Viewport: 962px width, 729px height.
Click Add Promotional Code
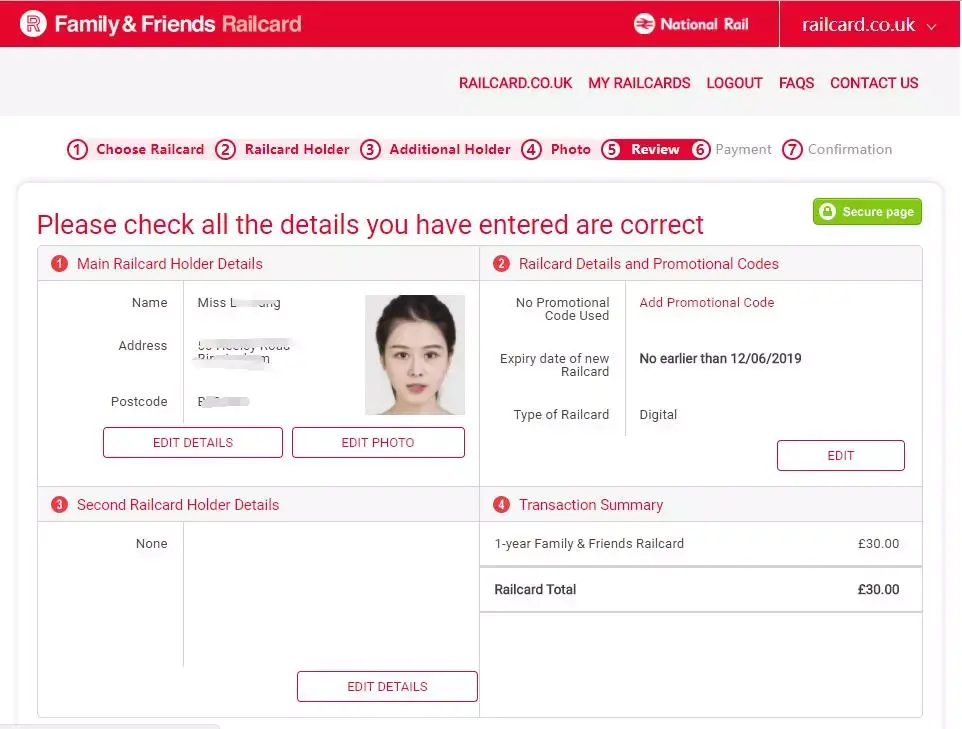[x=706, y=302]
